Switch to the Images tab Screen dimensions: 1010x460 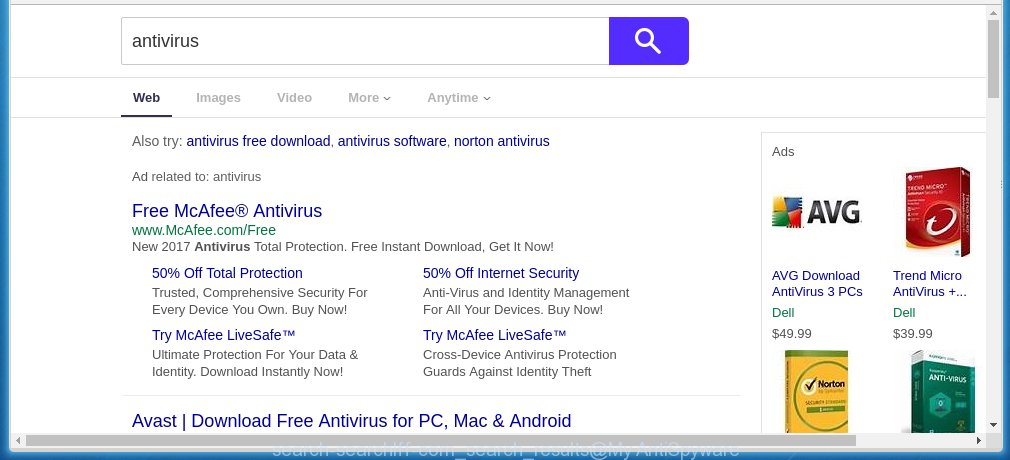(218, 98)
